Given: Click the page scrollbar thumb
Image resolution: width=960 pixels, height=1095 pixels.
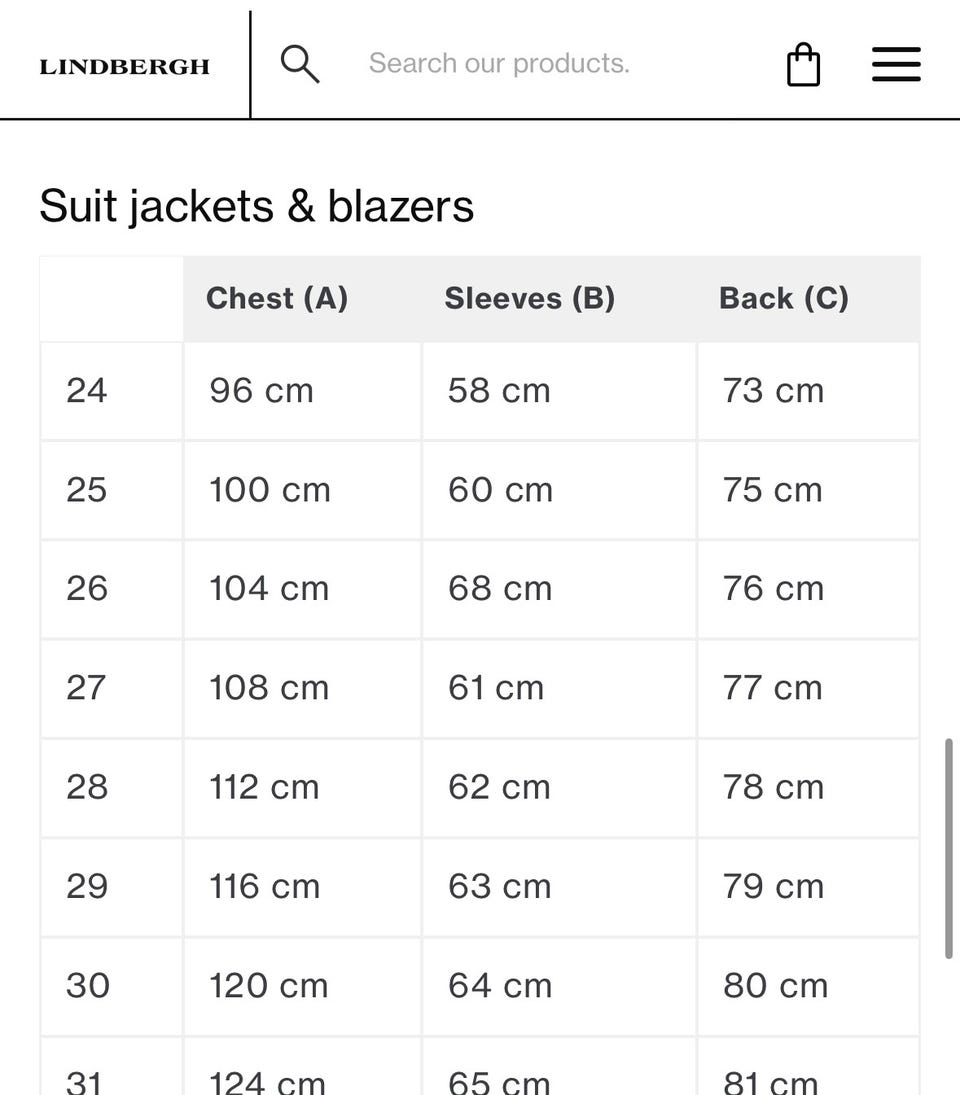Looking at the screenshot, I should 948,848.
